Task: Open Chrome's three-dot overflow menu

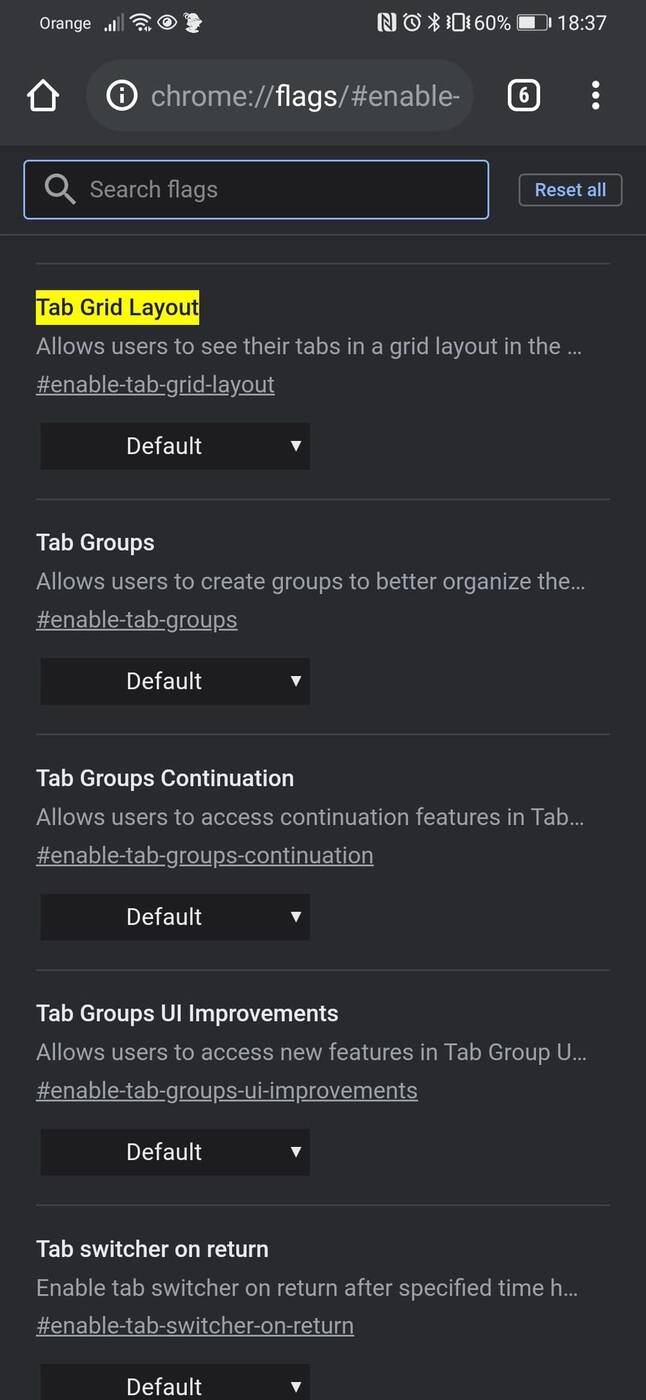Action: click(595, 96)
